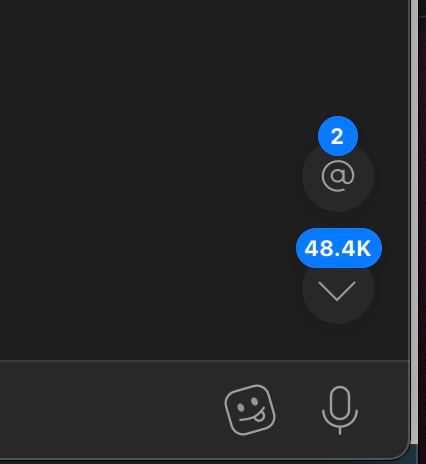This screenshot has height=464, width=426.
Task: Click the number 2 above the @ button
Action: (x=337, y=136)
